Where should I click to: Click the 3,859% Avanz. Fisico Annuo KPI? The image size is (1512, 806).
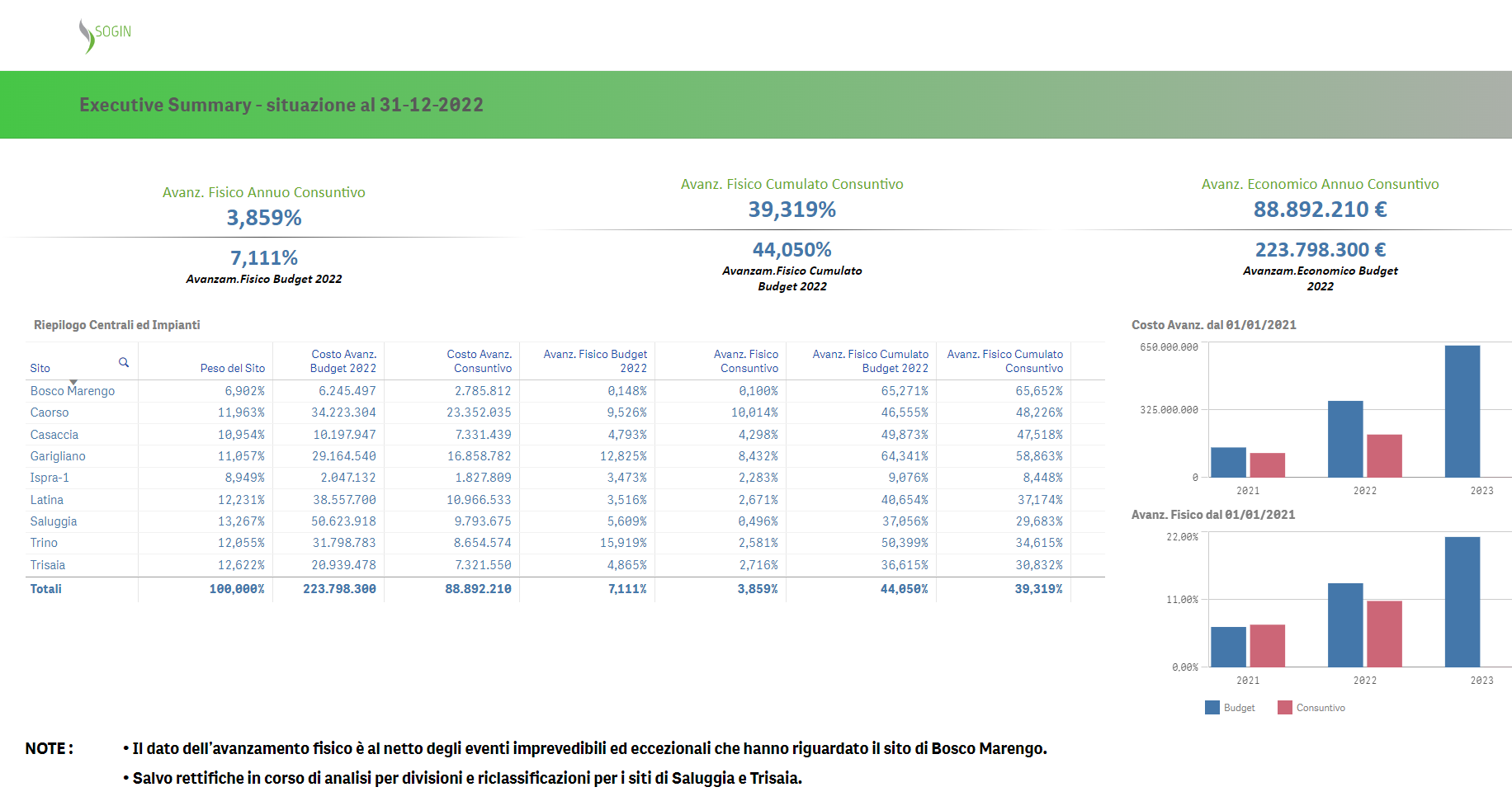(x=264, y=218)
